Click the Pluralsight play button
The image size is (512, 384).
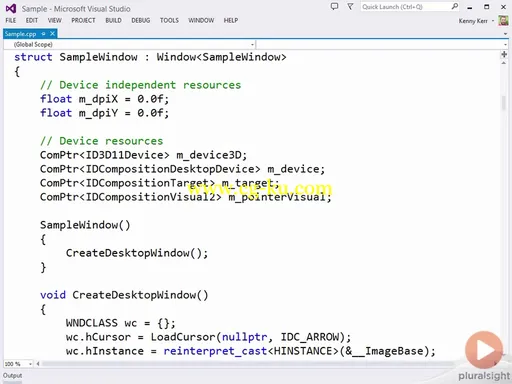point(484,350)
